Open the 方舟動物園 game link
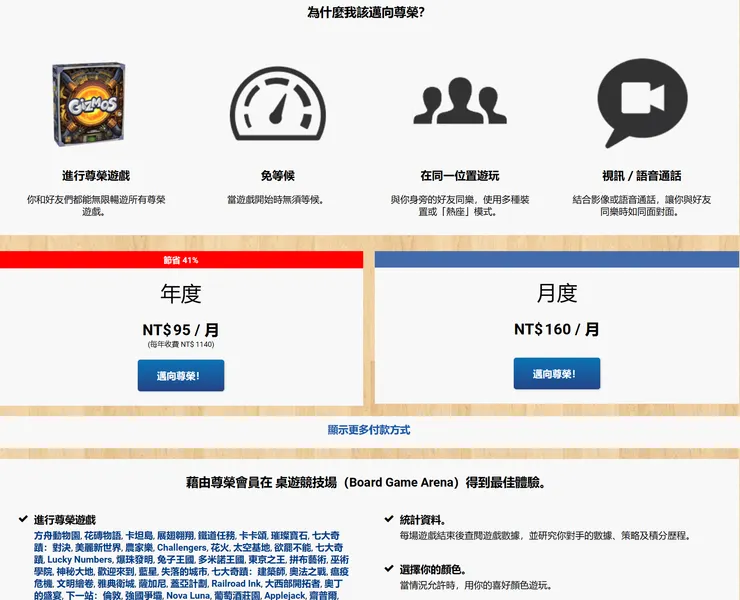 tap(57, 536)
